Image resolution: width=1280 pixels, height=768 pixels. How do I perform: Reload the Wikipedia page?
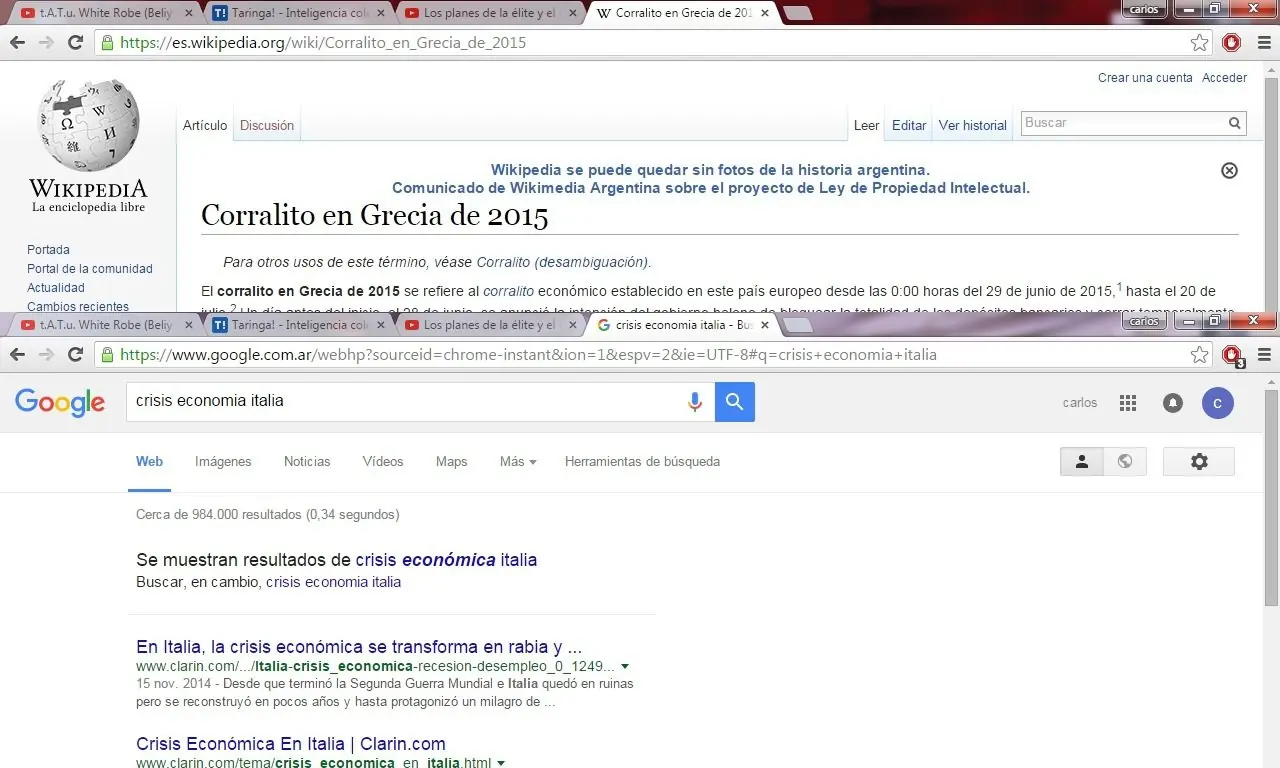75,42
